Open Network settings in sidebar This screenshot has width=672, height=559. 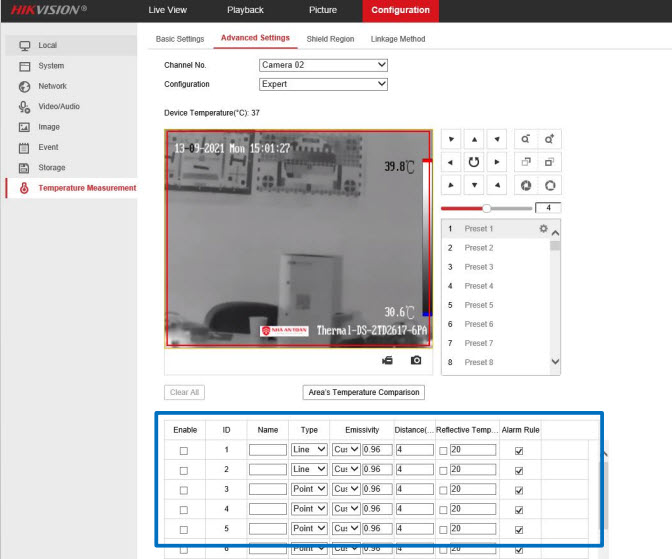click(x=52, y=86)
